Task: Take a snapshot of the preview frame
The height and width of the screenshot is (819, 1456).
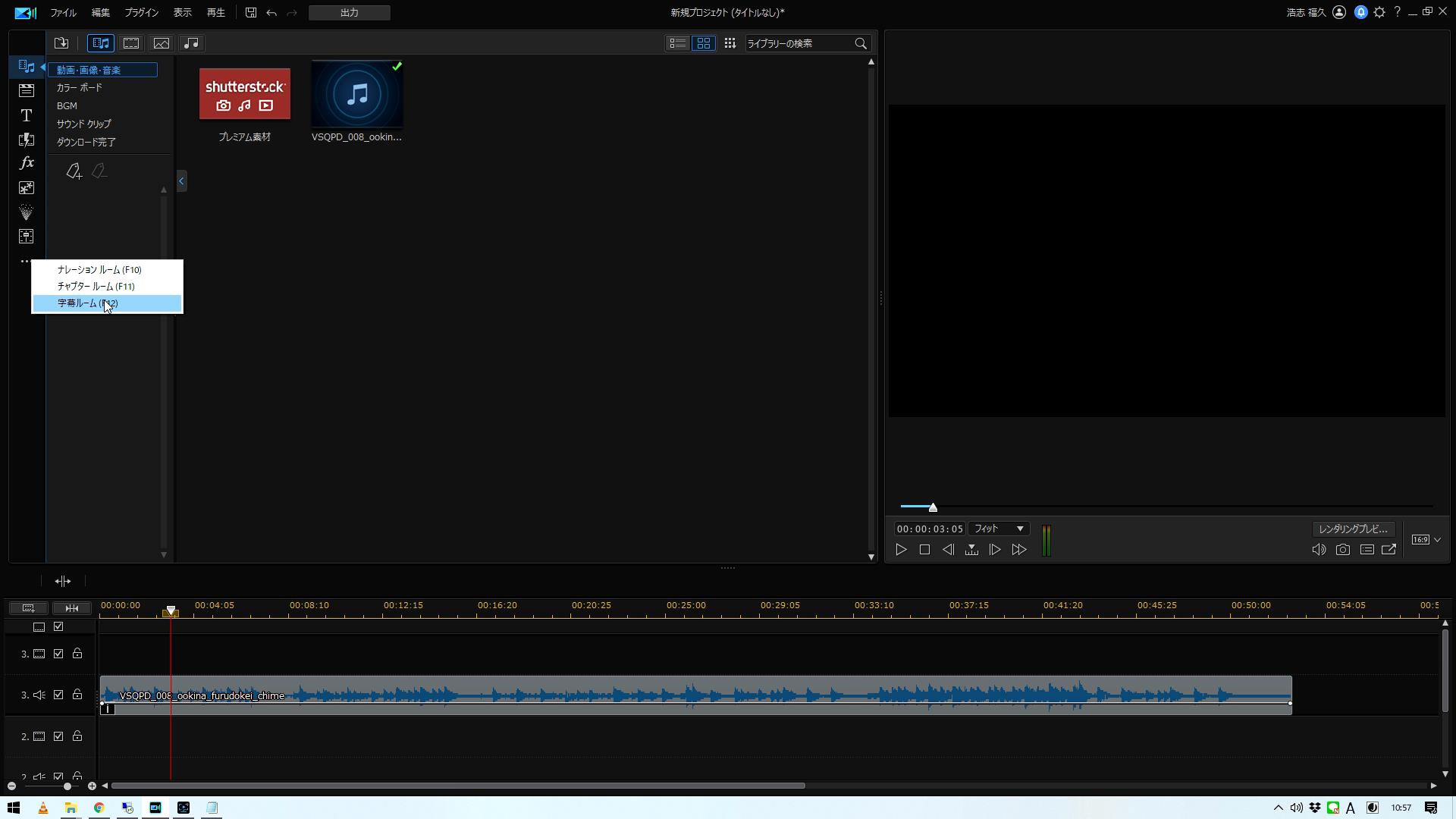Action: [x=1342, y=550]
